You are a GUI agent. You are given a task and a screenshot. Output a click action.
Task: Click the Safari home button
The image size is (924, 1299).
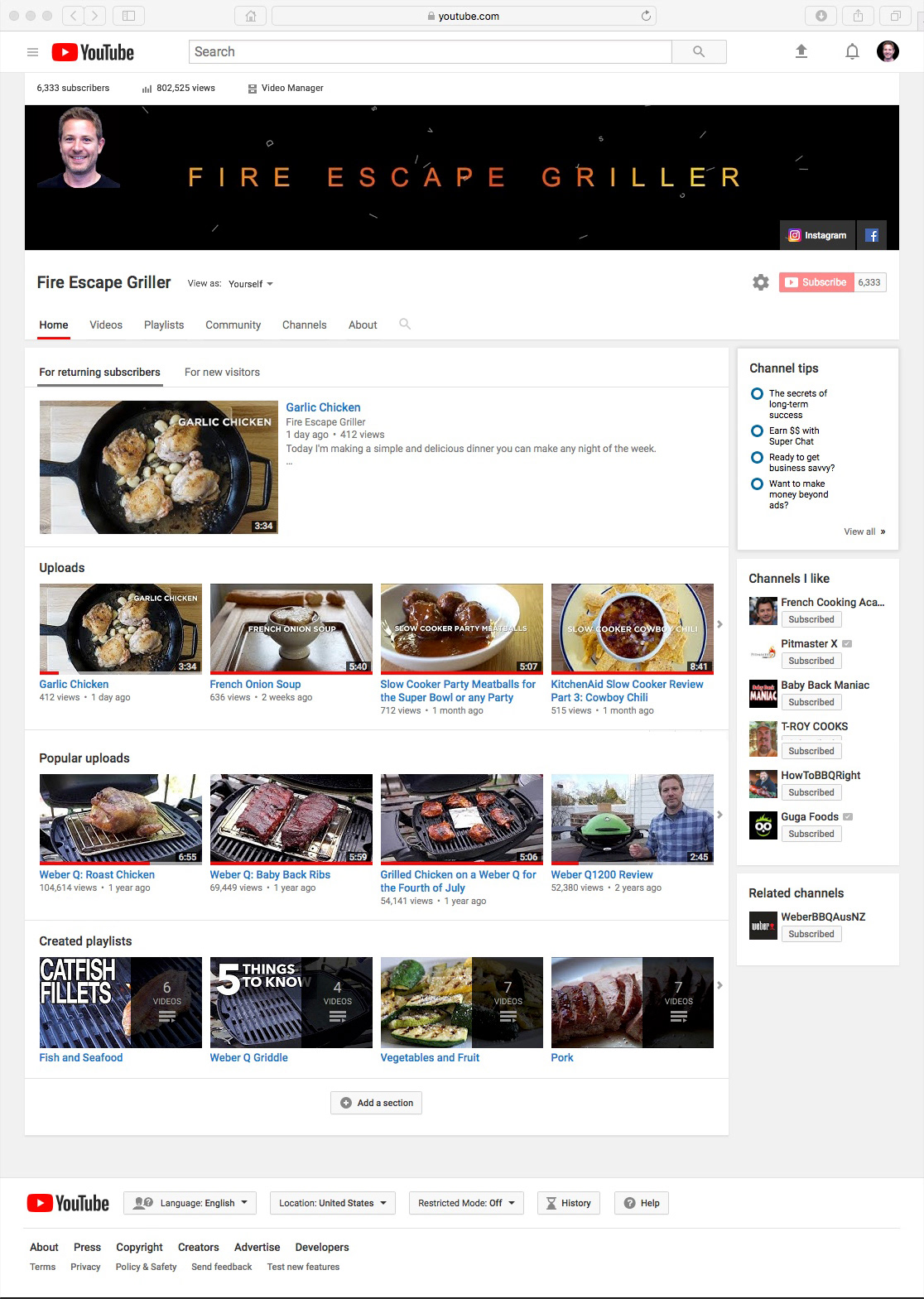pyautogui.click(x=251, y=16)
